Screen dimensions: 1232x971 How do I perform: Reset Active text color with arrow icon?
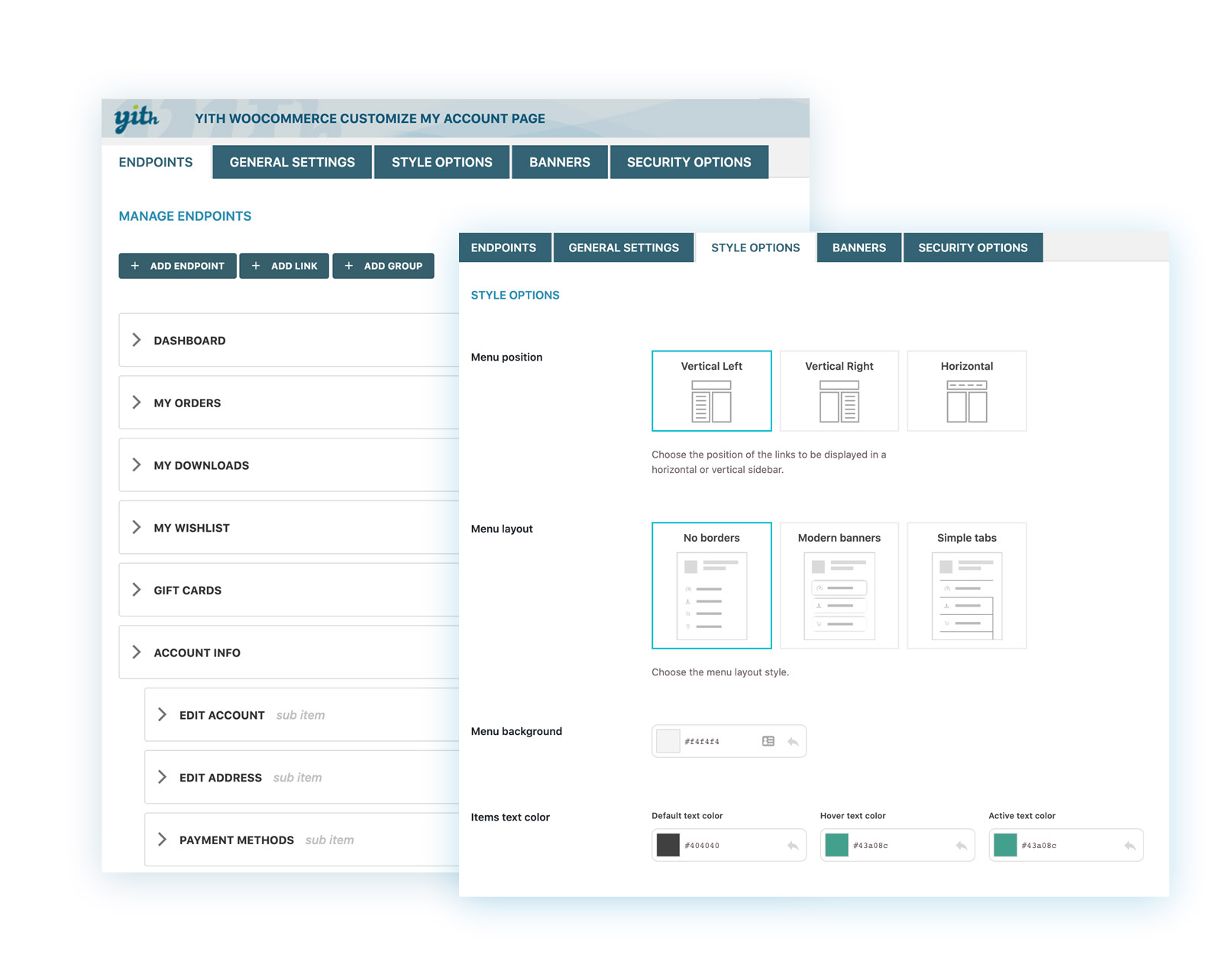(1130, 845)
